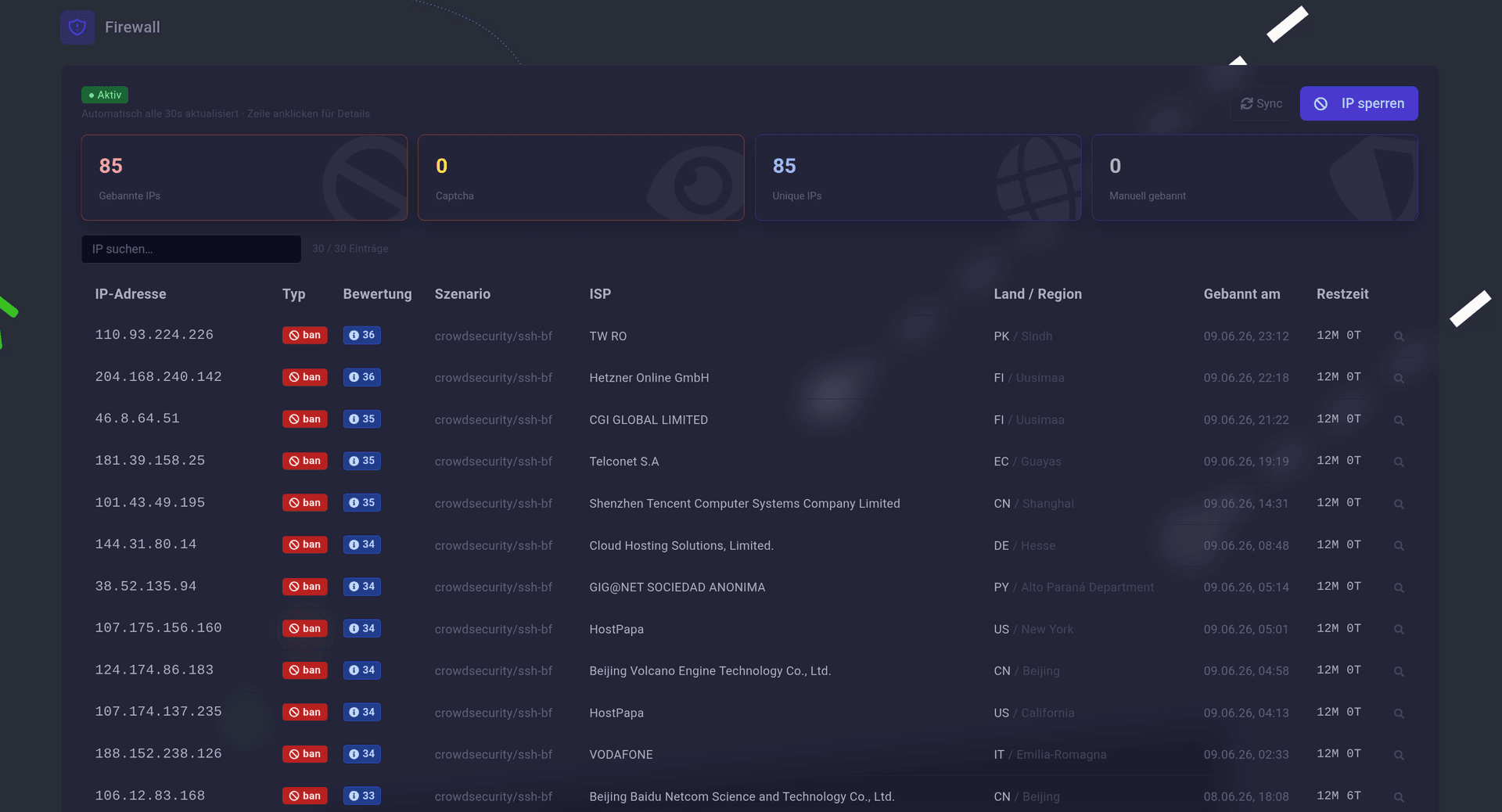The width and height of the screenshot is (1502, 812).
Task: Click the Restzeit column header
Action: [x=1342, y=294]
